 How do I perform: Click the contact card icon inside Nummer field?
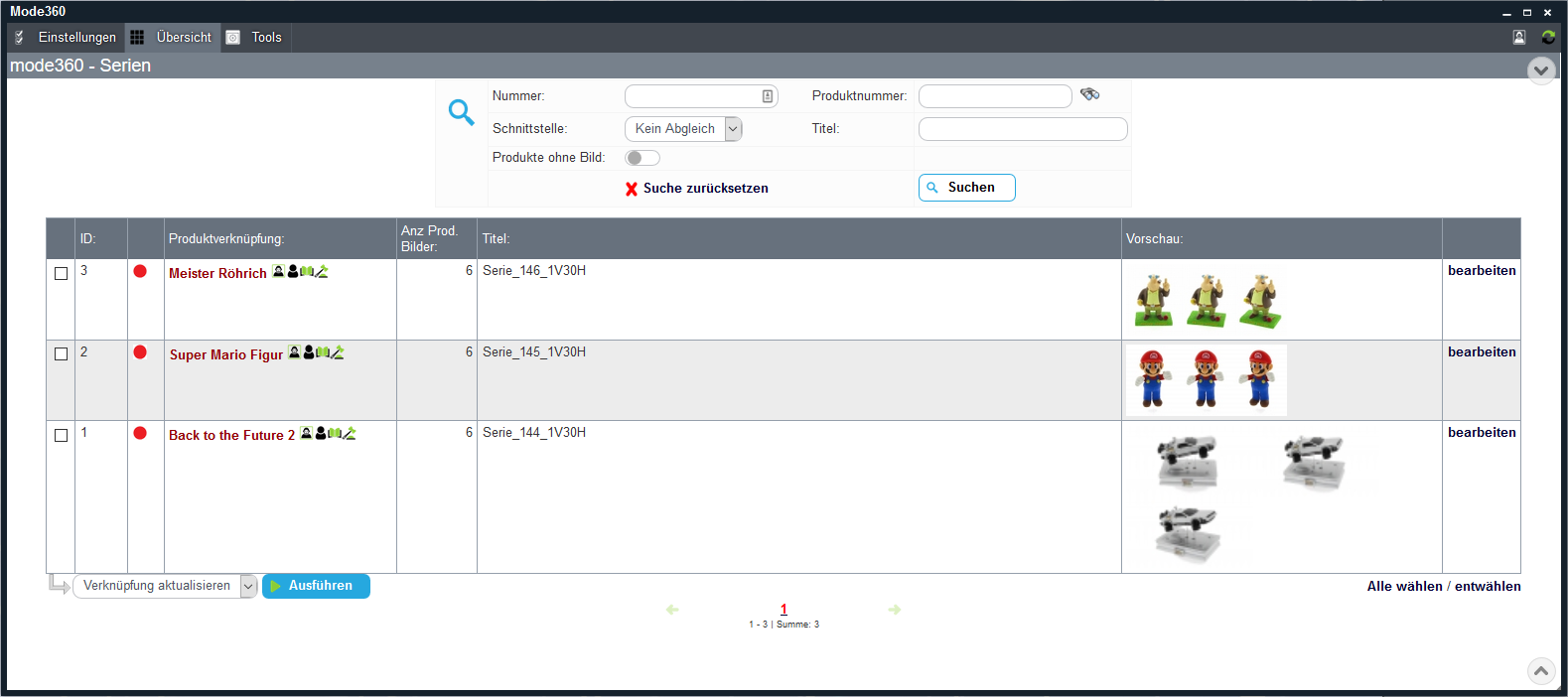click(x=768, y=96)
